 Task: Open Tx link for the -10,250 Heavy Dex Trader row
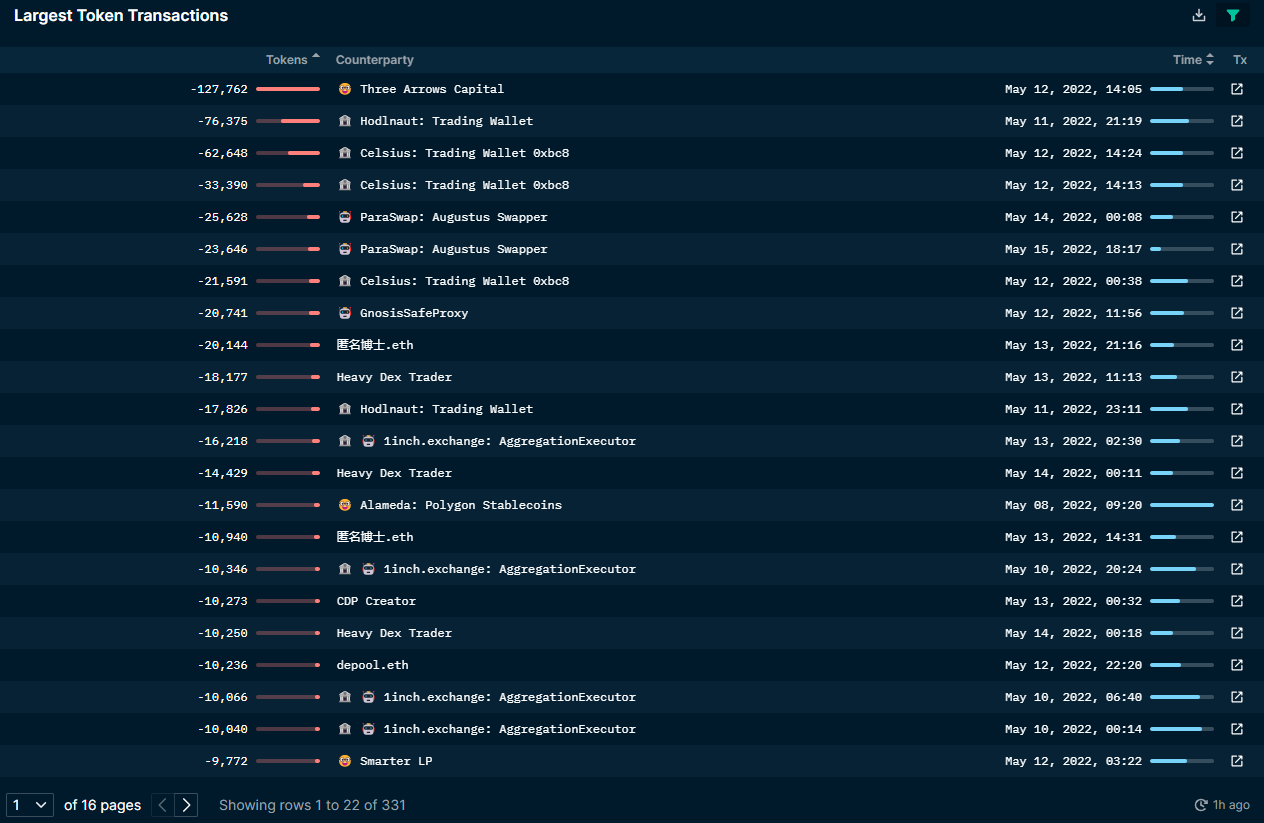pos(1237,633)
